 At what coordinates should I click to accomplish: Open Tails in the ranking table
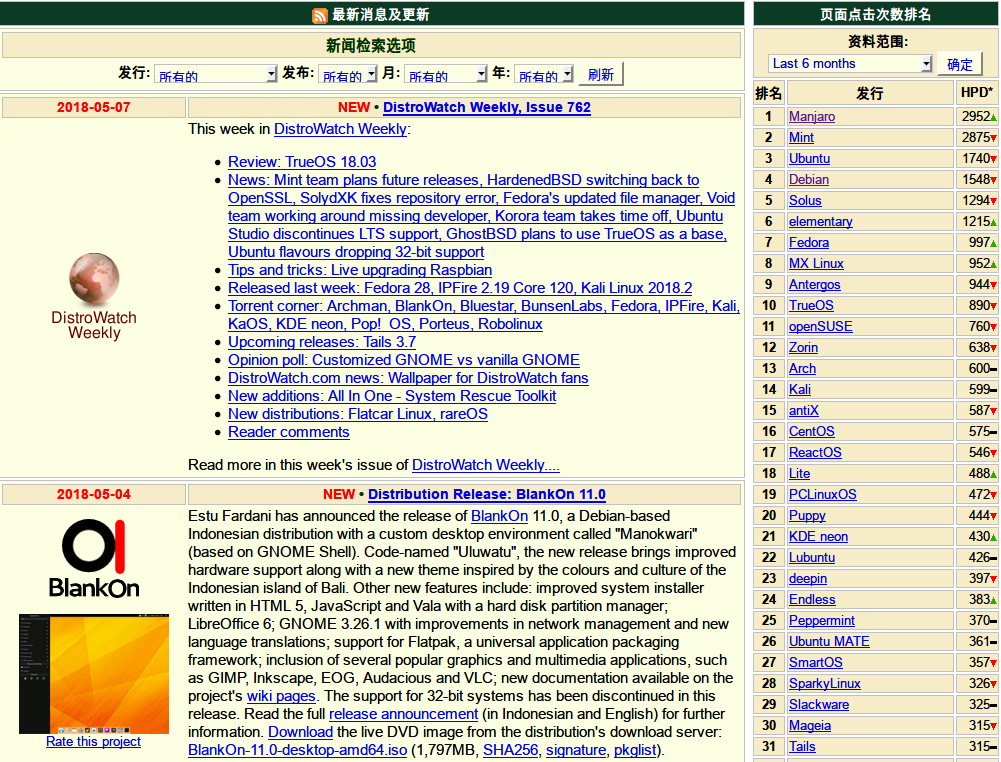(x=802, y=747)
